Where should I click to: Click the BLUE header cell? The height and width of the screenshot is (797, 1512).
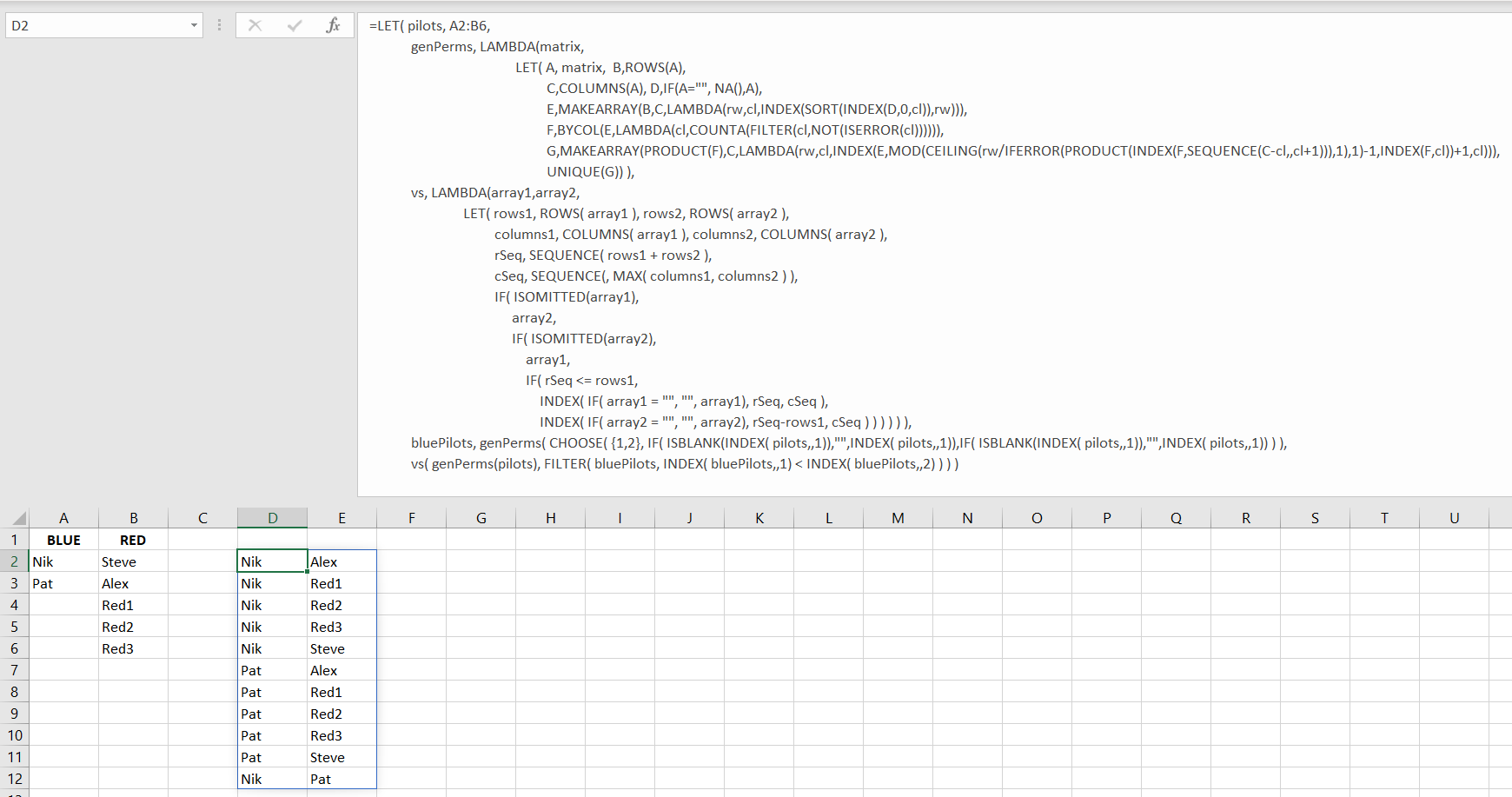click(63, 540)
